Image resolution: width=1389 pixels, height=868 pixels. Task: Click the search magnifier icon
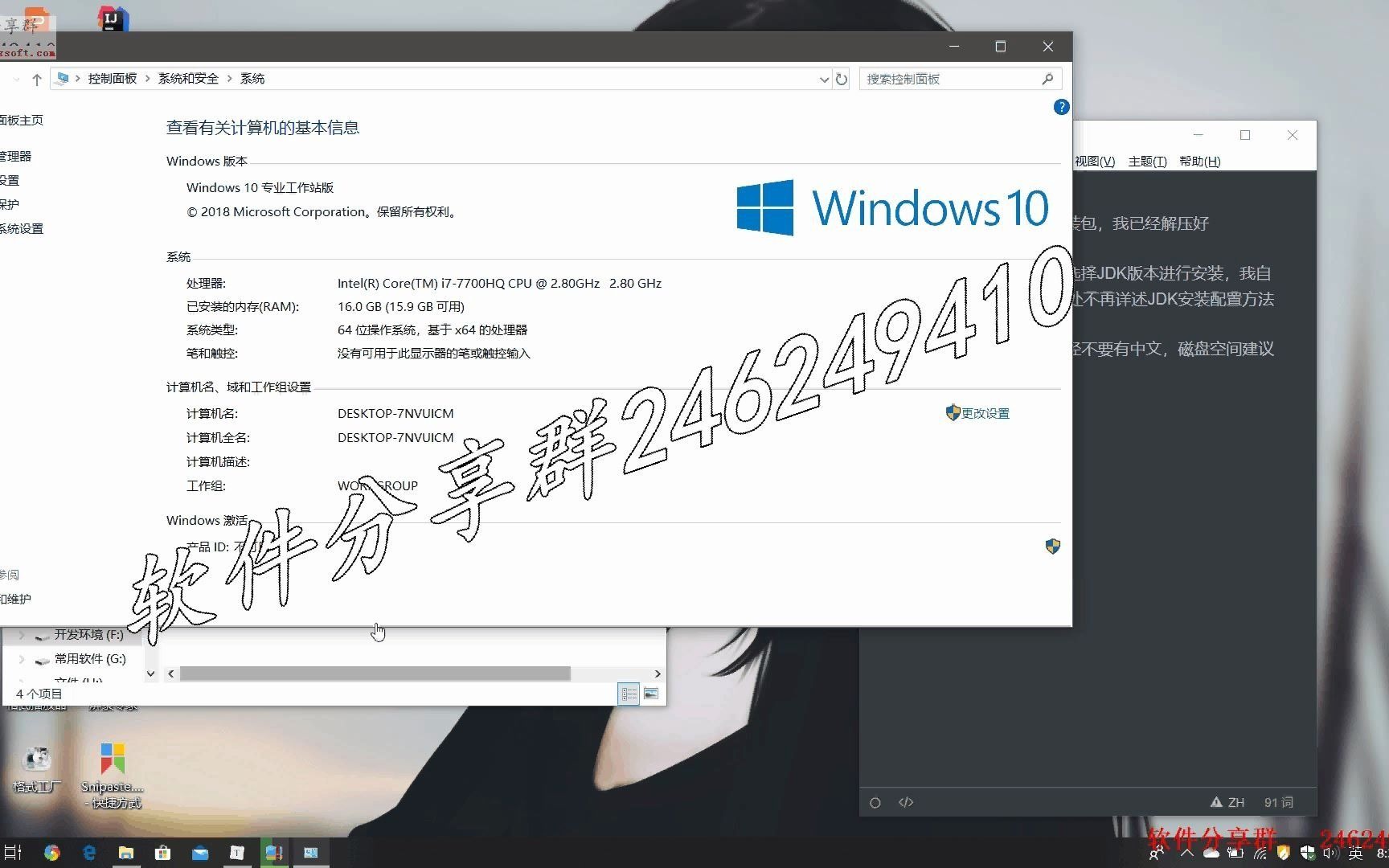pos(1047,79)
